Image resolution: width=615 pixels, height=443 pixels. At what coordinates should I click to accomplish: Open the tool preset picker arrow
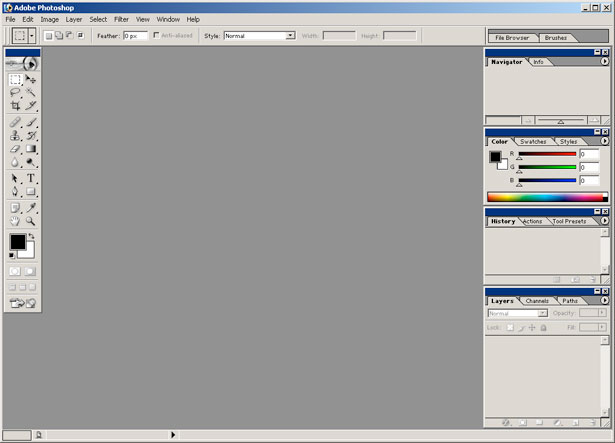(x=32, y=36)
